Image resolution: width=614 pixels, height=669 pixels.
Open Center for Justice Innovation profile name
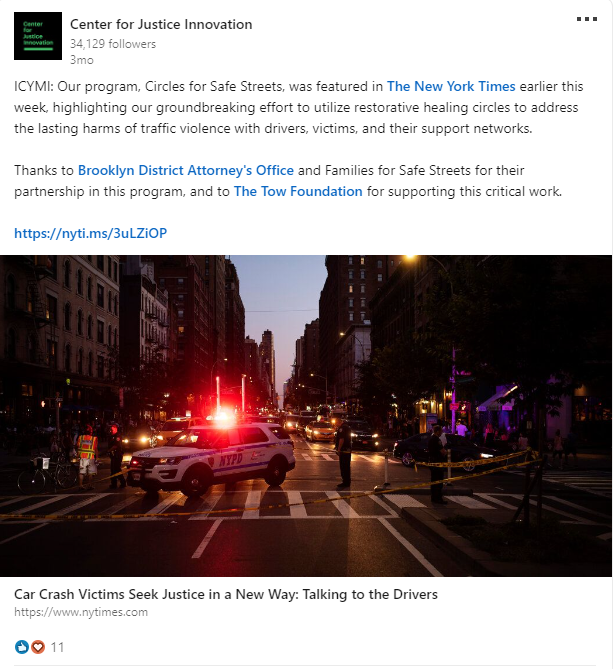[161, 24]
